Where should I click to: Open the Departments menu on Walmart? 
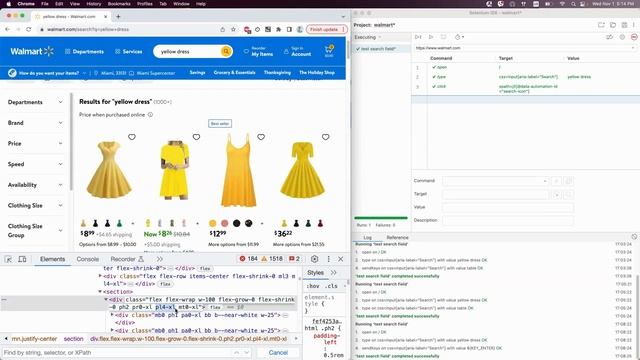[84, 51]
